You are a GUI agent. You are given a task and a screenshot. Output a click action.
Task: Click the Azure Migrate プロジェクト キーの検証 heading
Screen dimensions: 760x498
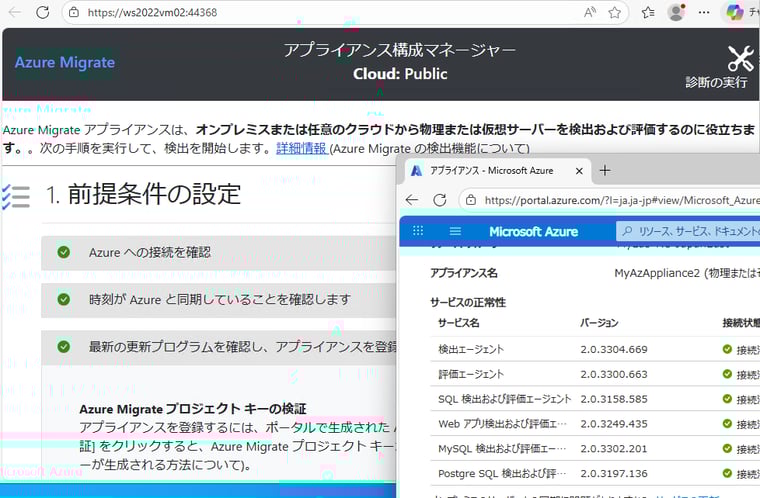point(193,409)
